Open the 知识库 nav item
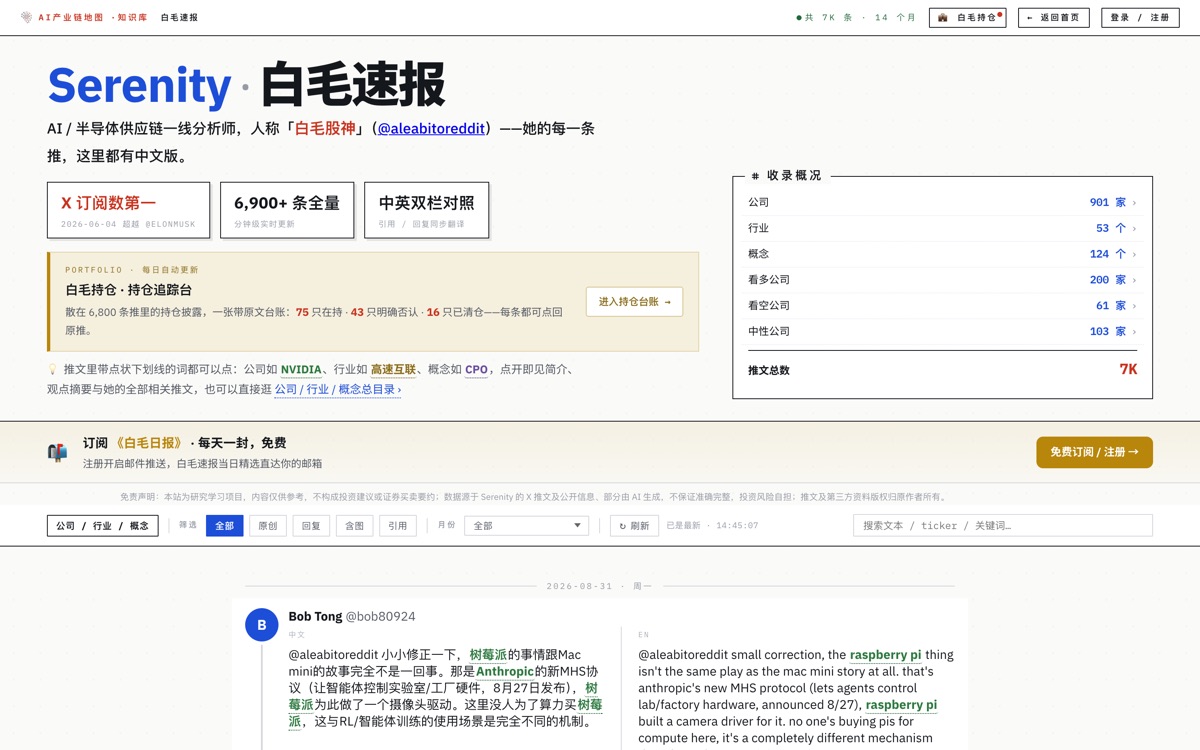Viewport: 1200px width, 750px height. click(x=131, y=17)
